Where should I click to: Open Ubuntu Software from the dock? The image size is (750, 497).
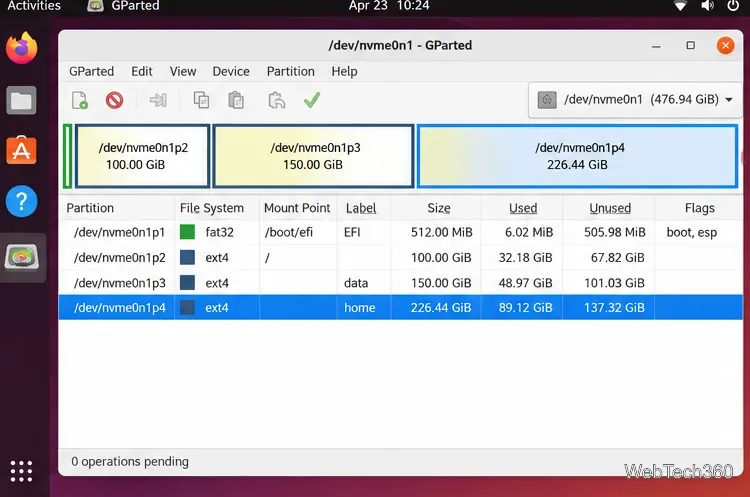pos(22,151)
